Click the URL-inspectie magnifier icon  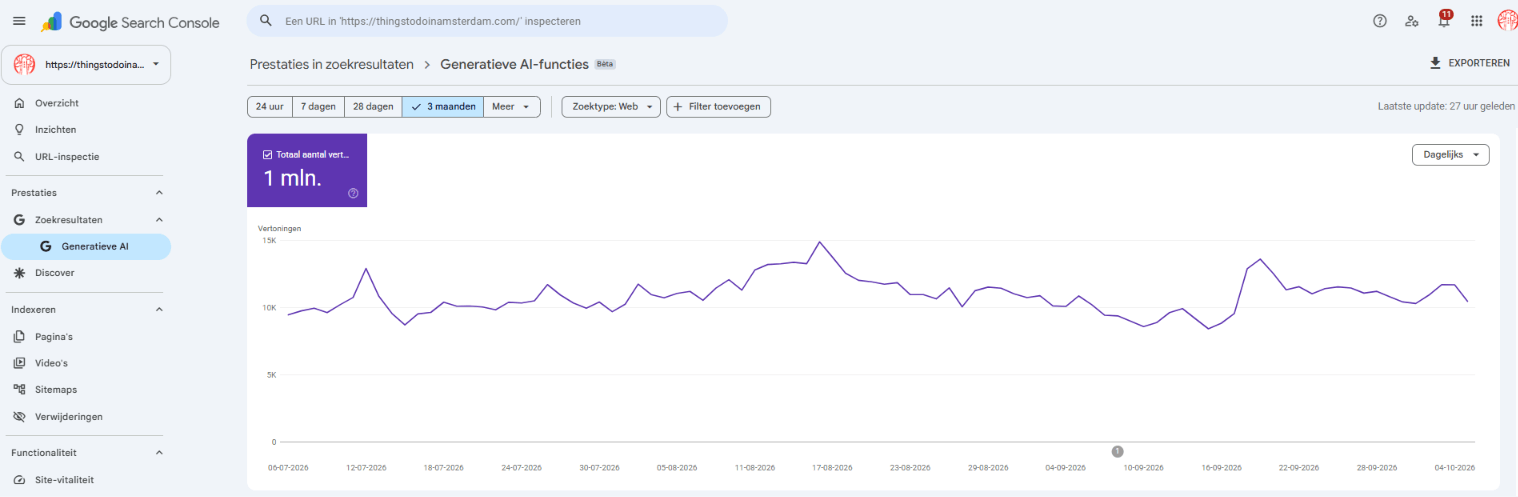click(19, 157)
